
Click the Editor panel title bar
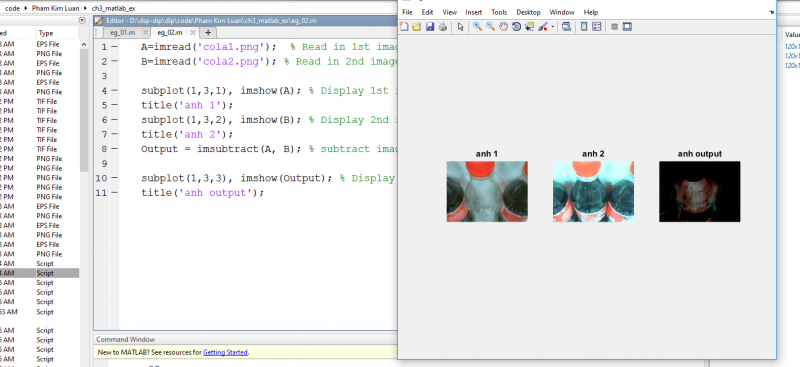(x=245, y=21)
